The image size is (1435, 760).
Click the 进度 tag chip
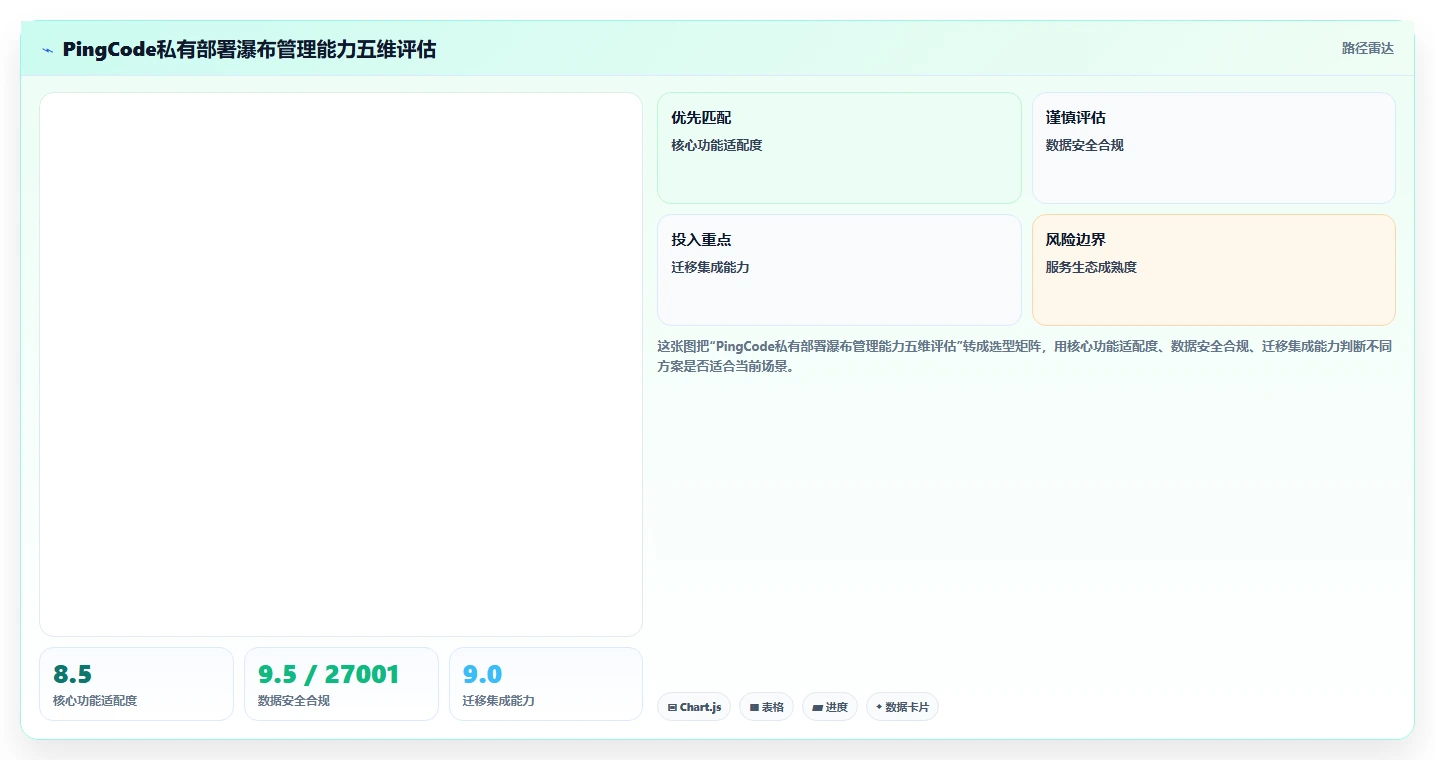point(829,707)
